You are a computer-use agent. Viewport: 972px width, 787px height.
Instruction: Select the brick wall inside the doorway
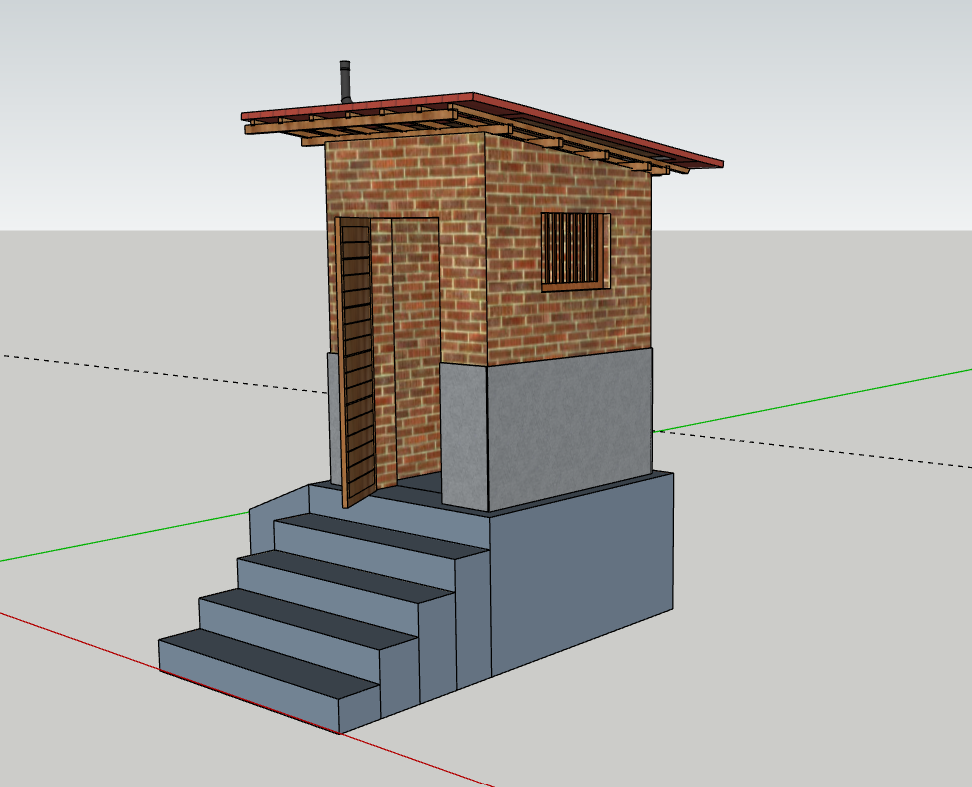pos(416,347)
